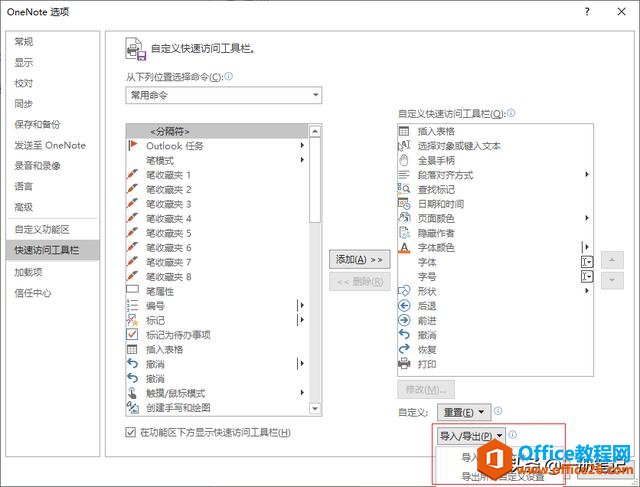This screenshot has width=640, height=487.
Task: Click the 日期和时间 icon
Action: pyautogui.click(x=404, y=204)
